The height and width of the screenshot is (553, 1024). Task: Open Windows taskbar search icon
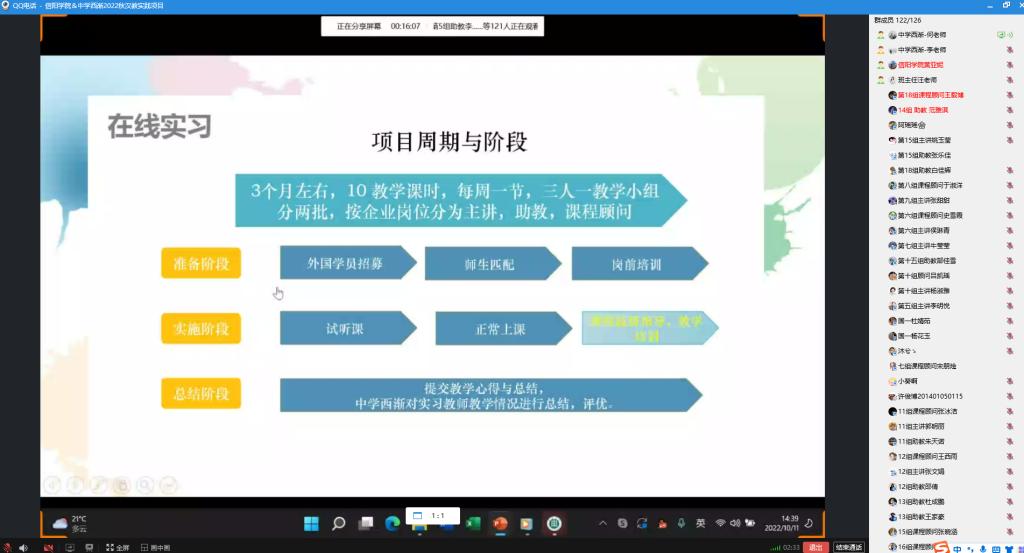tap(338, 524)
